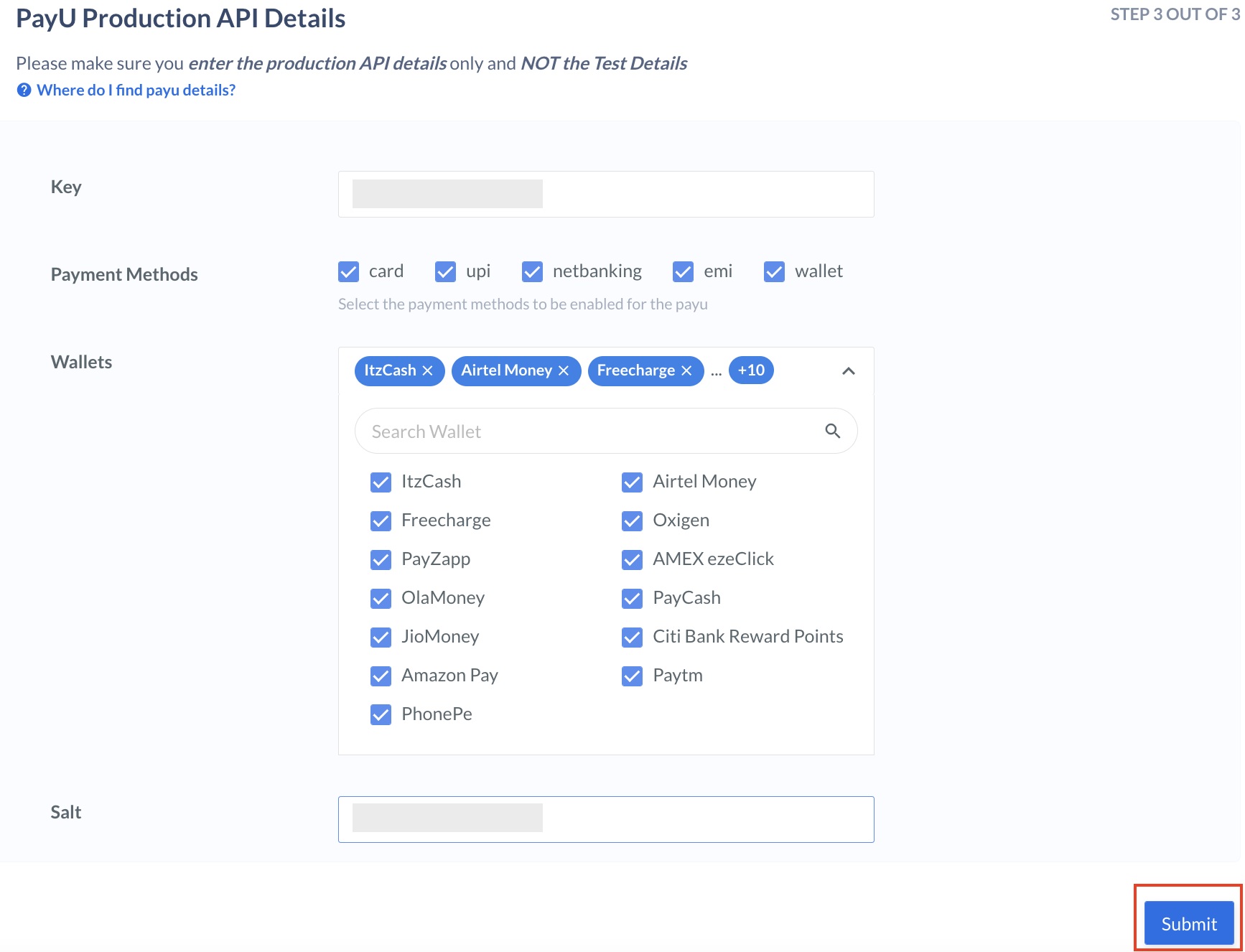
Task: Remove the ItzCash chip using its × icon
Action: pos(428,370)
